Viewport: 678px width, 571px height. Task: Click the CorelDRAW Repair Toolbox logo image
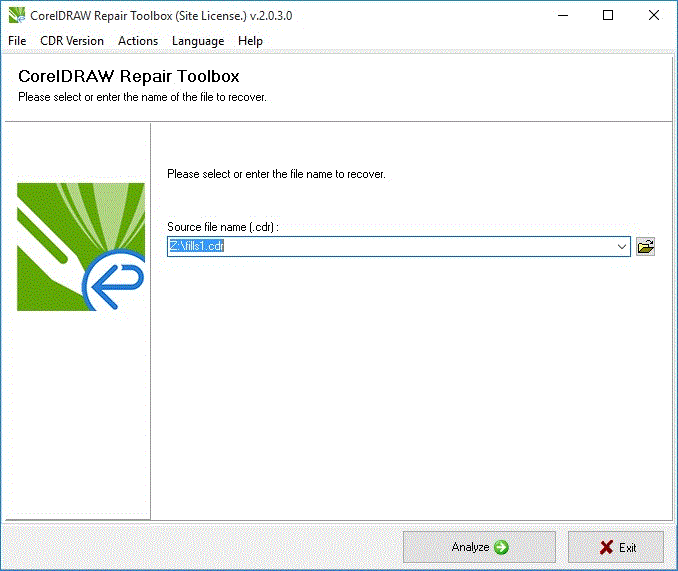click(81, 246)
